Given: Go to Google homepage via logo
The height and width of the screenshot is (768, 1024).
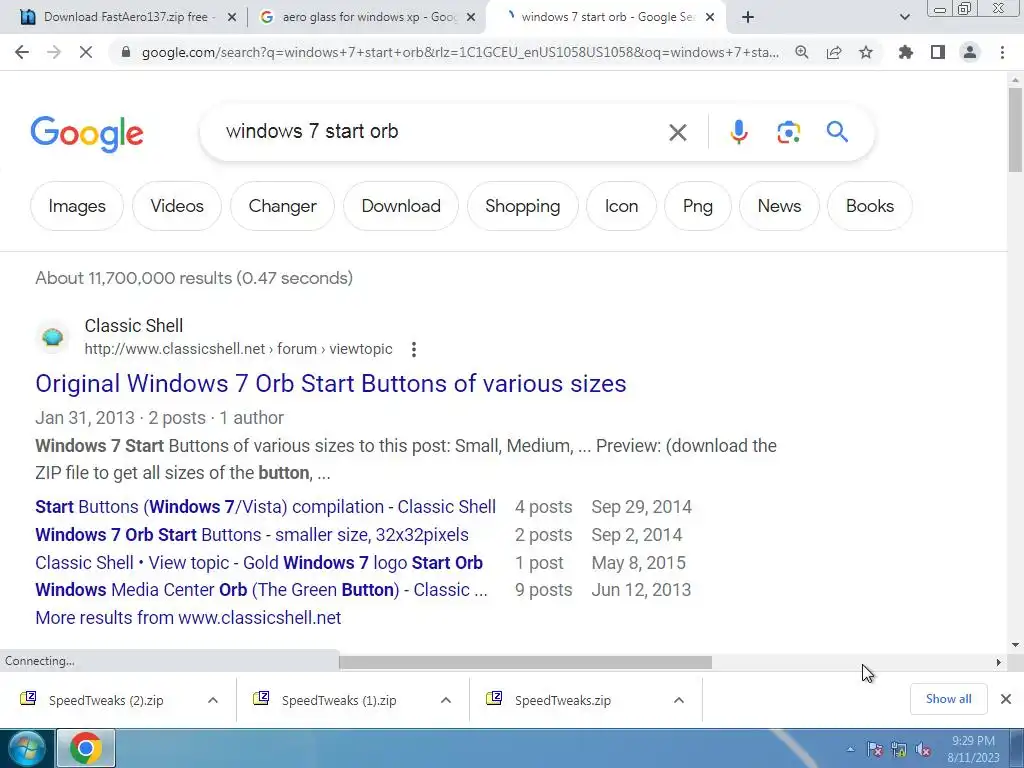Looking at the screenshot, I should pos(87,134).
